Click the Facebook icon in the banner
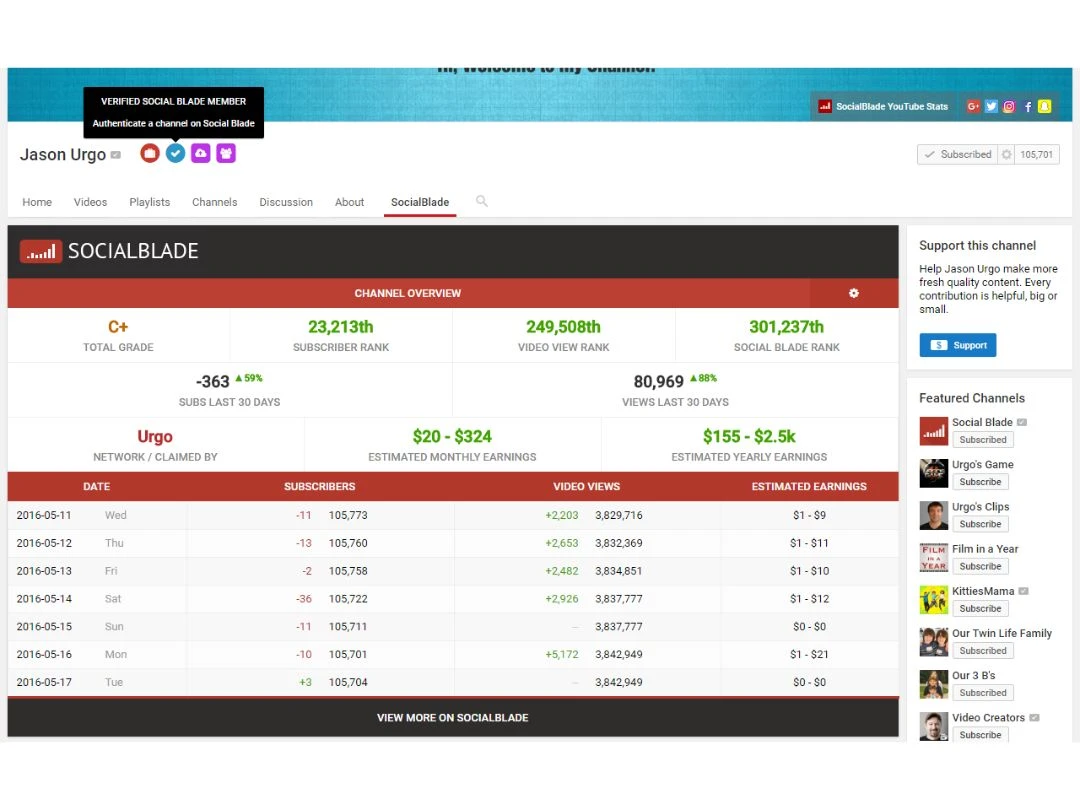This screenshot has width=1080, height=810. pos(1027,106)
